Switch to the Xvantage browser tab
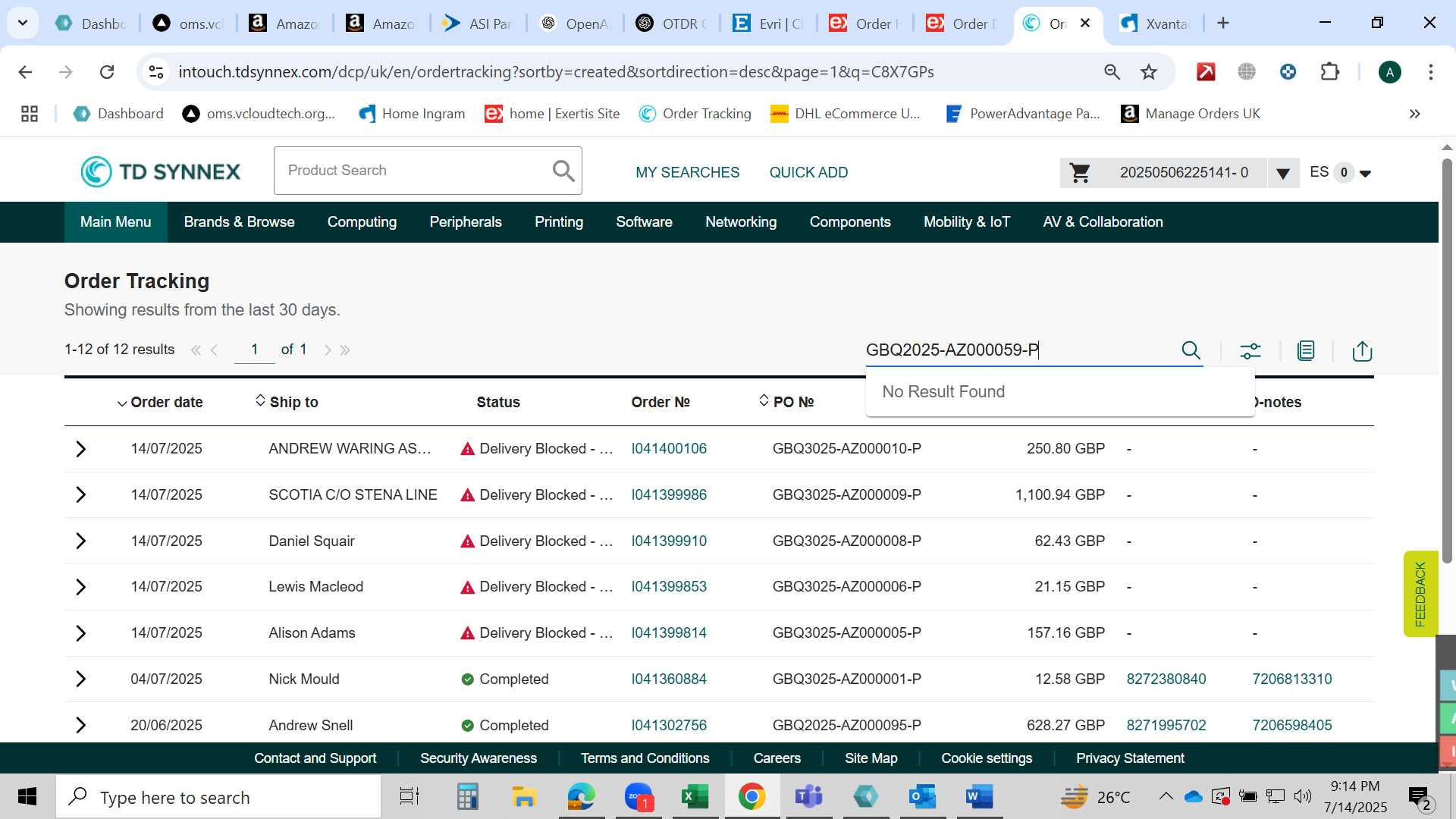 click(1155, 24)
